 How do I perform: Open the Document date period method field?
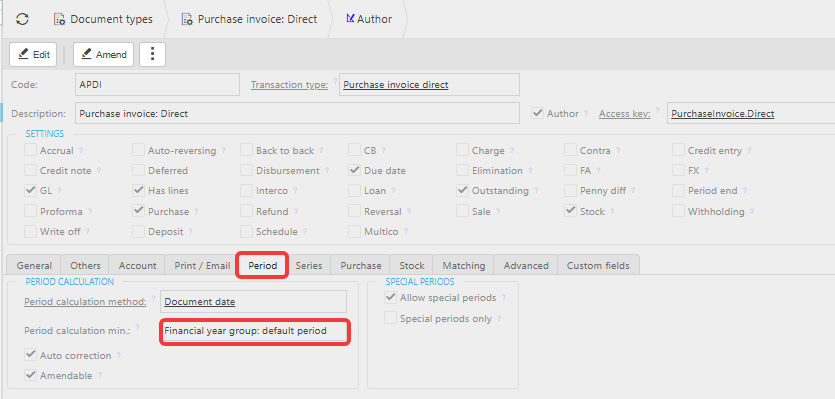(x=253, y=302)
